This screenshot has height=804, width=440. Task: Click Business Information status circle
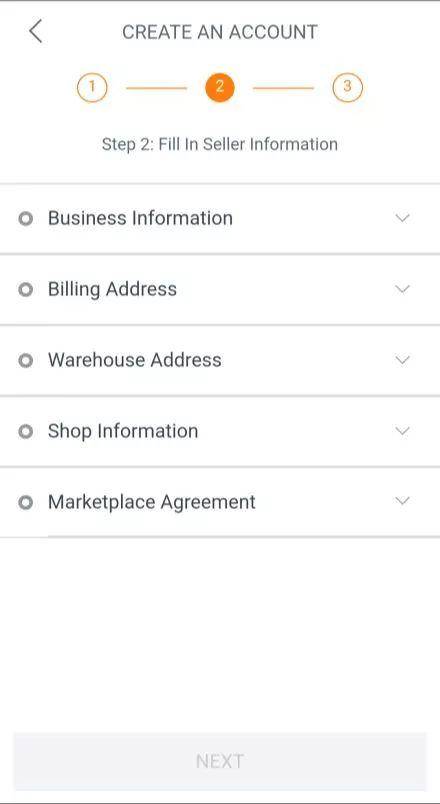tap(25, 219)
